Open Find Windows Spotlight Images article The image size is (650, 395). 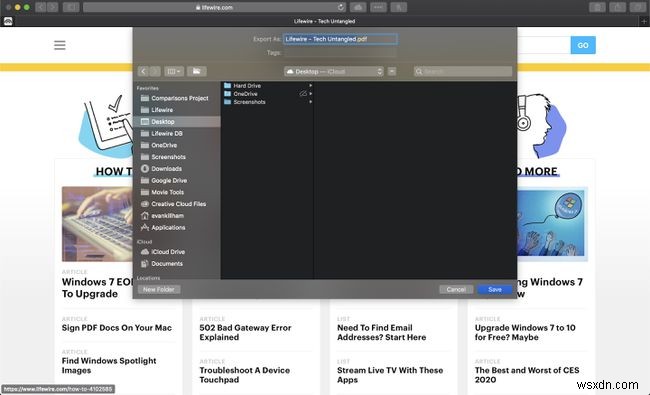click(109, 366)
